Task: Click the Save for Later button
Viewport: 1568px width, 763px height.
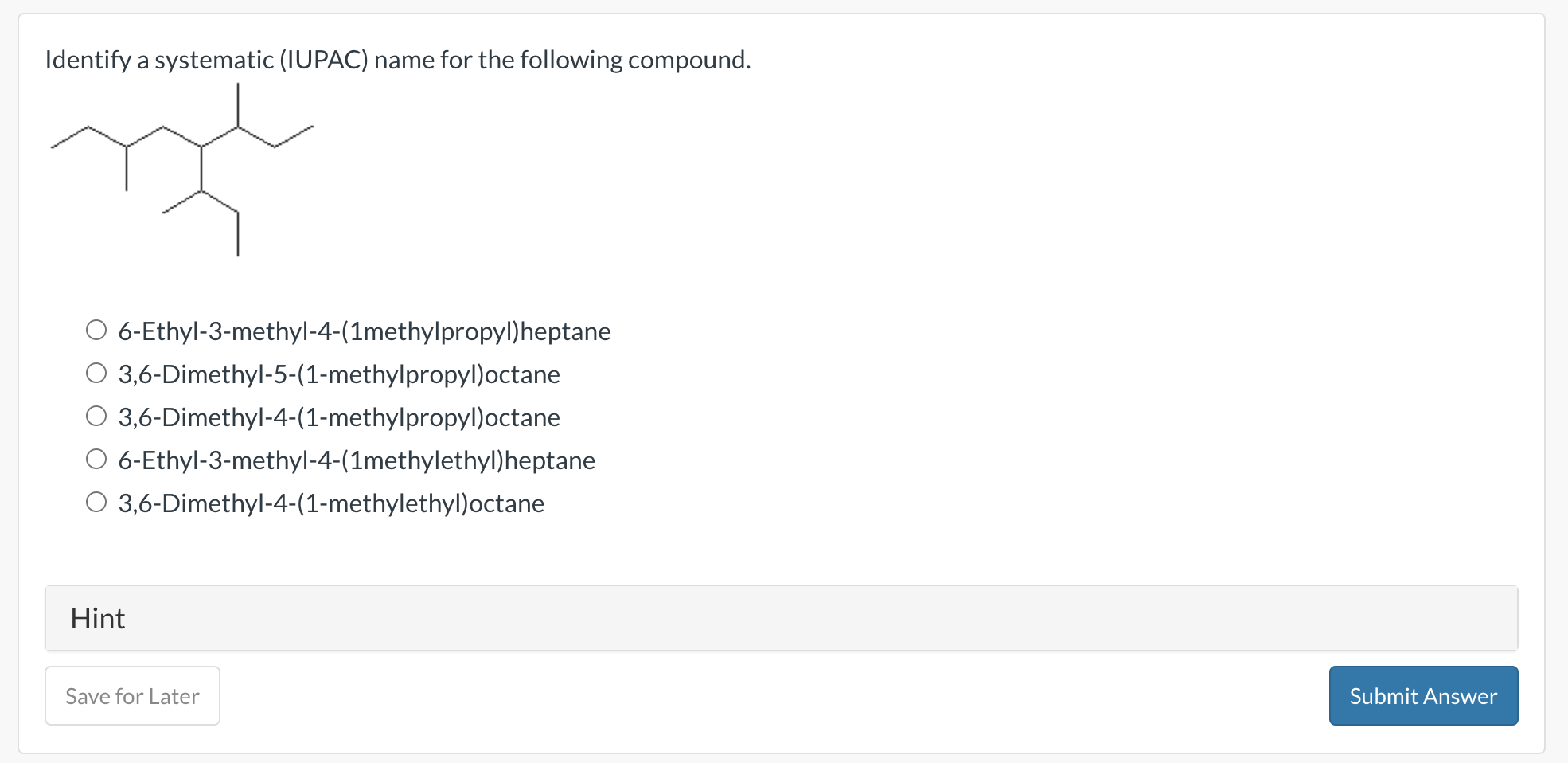Action: pyautogui.click(x=131, y=695)
